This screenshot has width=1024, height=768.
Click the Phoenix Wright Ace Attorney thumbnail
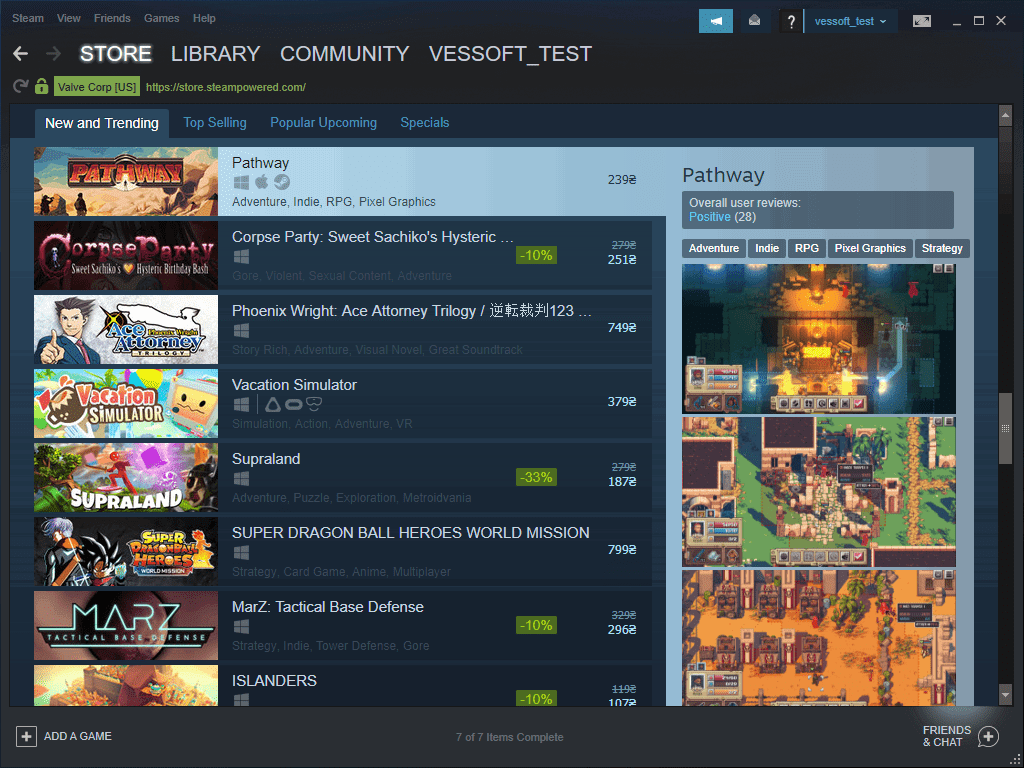coord(126,329)
